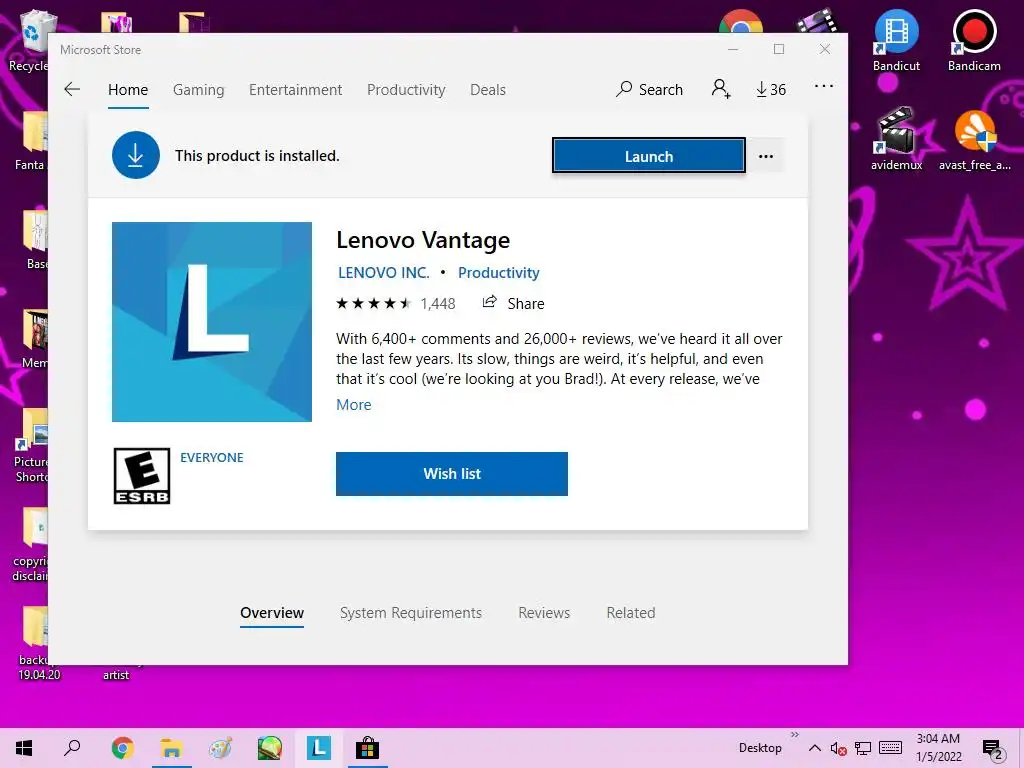Switch to System Requirements tab

(x=411, y=613)
